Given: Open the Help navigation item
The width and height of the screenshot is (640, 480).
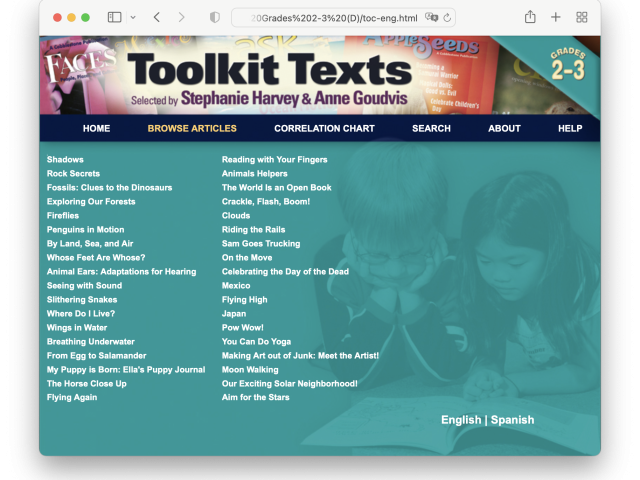Looking at the screenshot, I should pyautogui.click(x=570, y=129).
